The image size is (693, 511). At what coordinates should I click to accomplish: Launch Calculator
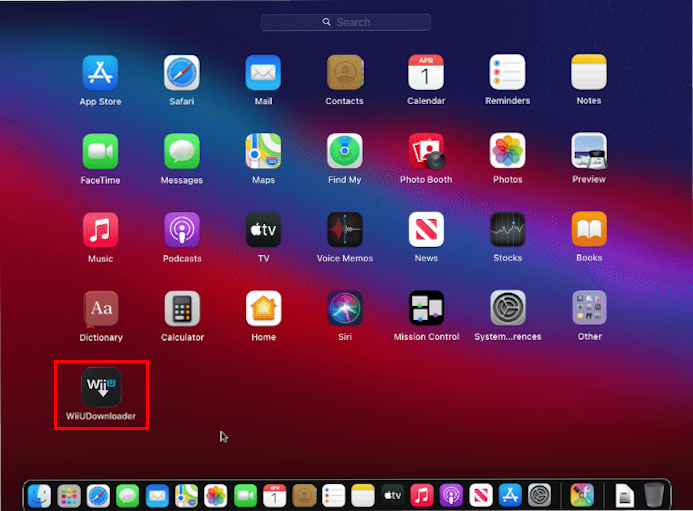click(182, 309)
